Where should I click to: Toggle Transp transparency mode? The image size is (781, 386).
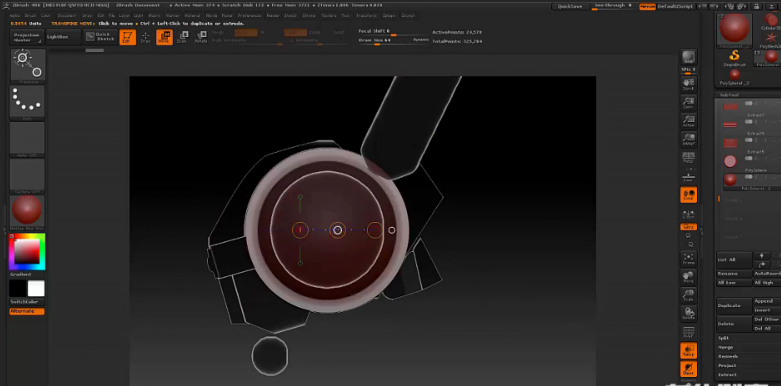click(x=688, y=351)
